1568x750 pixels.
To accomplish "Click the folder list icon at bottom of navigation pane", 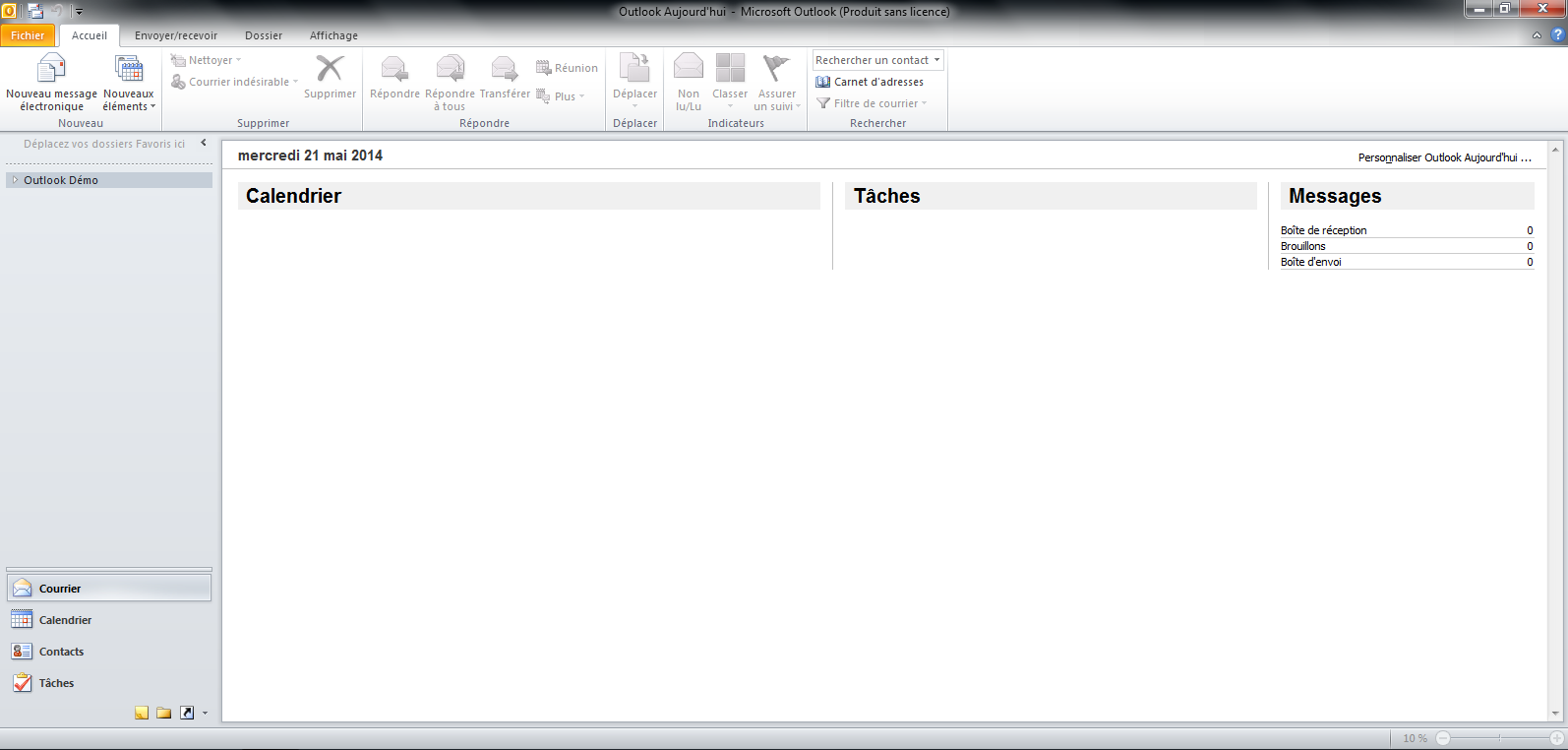I will [163, 713].
